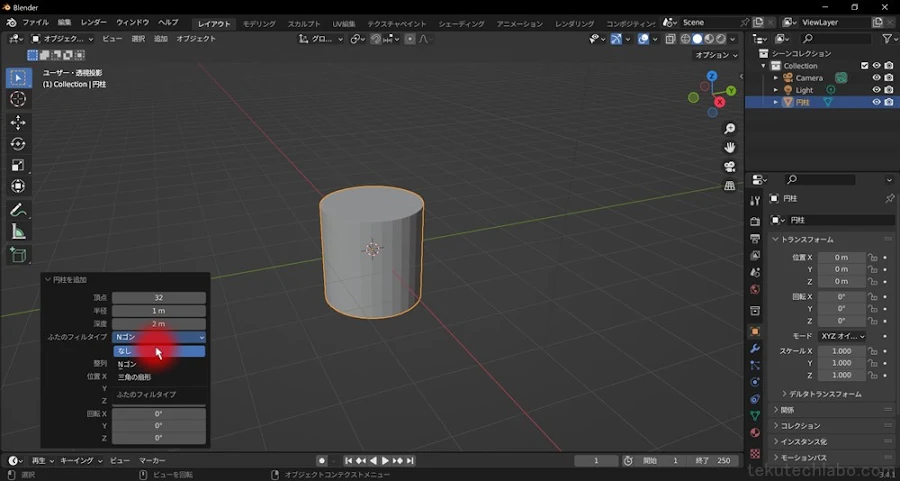Image resolution: width=900 pixels, height=481 pixels.
Task: Select the Measure ruler tool
Action: [x=18, y=232]
